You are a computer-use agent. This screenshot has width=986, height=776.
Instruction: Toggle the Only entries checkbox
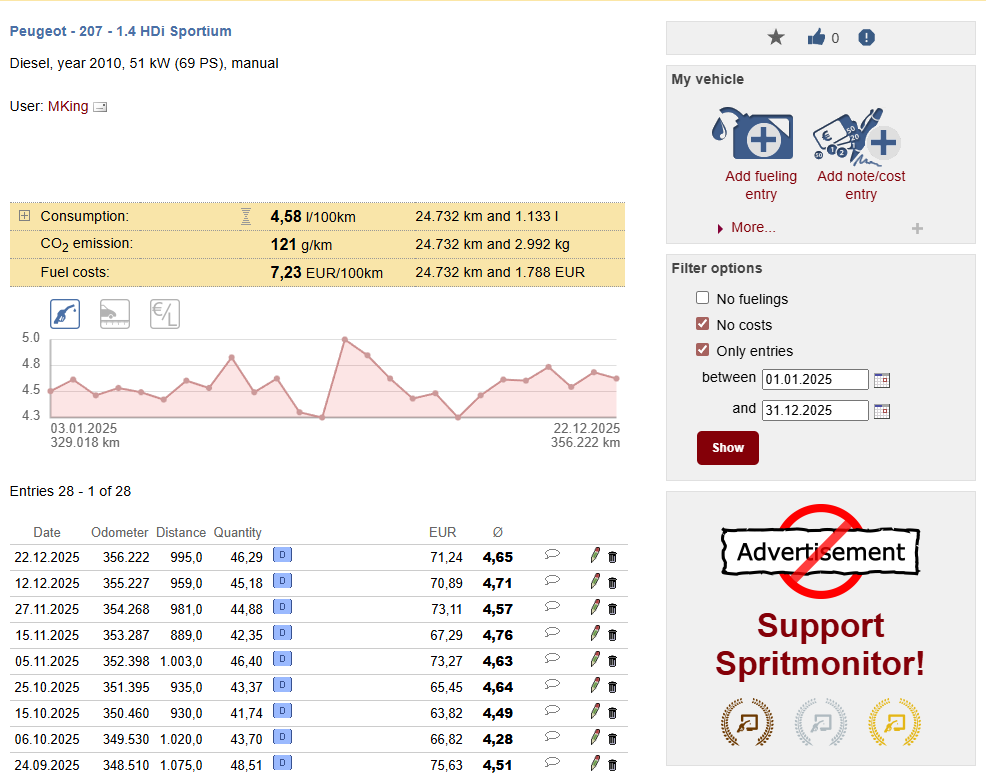point(702,350)
